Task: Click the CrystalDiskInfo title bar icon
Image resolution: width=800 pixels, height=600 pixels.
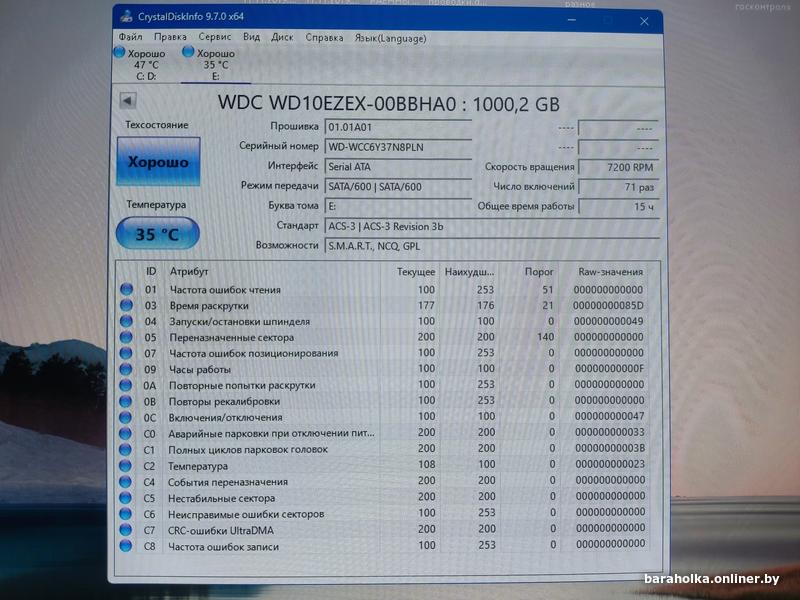Action: (x=127, y=17)
